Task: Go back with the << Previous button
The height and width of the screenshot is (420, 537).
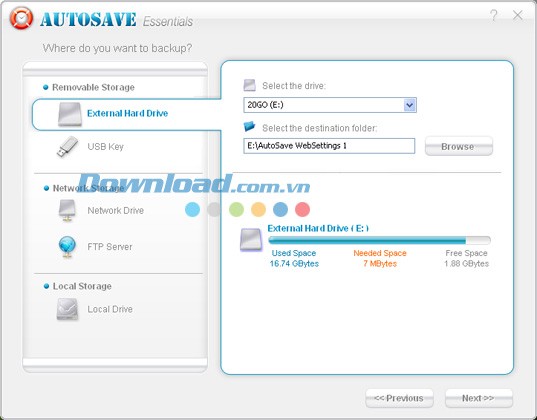Action: 399,398
